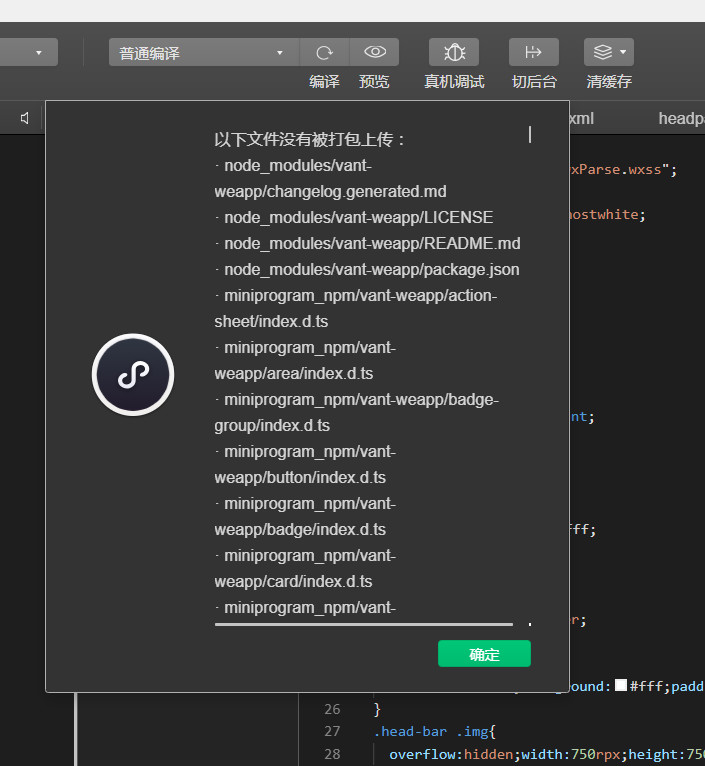Click line number 28 in editor
705x766 pixels.
click(332, 754)
